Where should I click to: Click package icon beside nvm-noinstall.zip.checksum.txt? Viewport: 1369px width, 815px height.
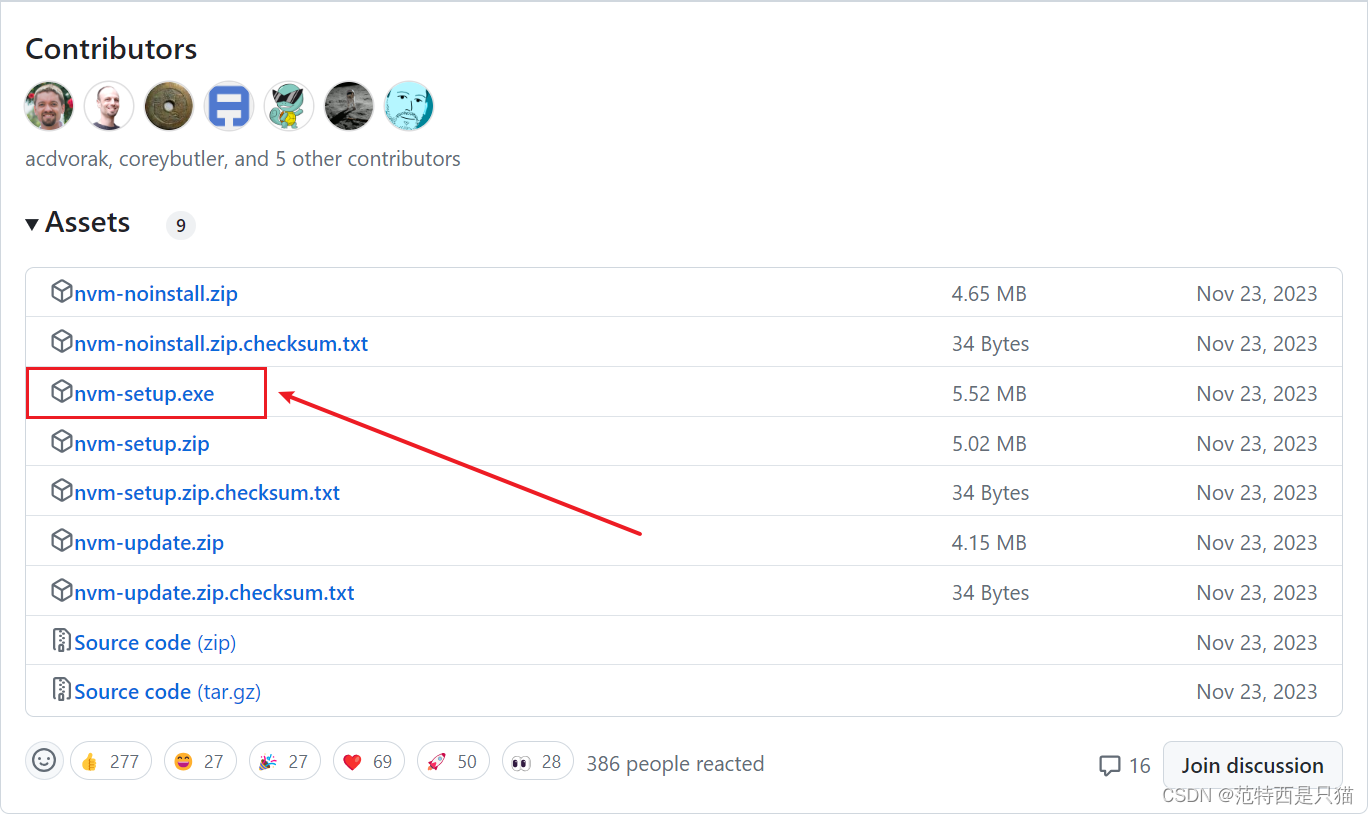coord(62,342)
